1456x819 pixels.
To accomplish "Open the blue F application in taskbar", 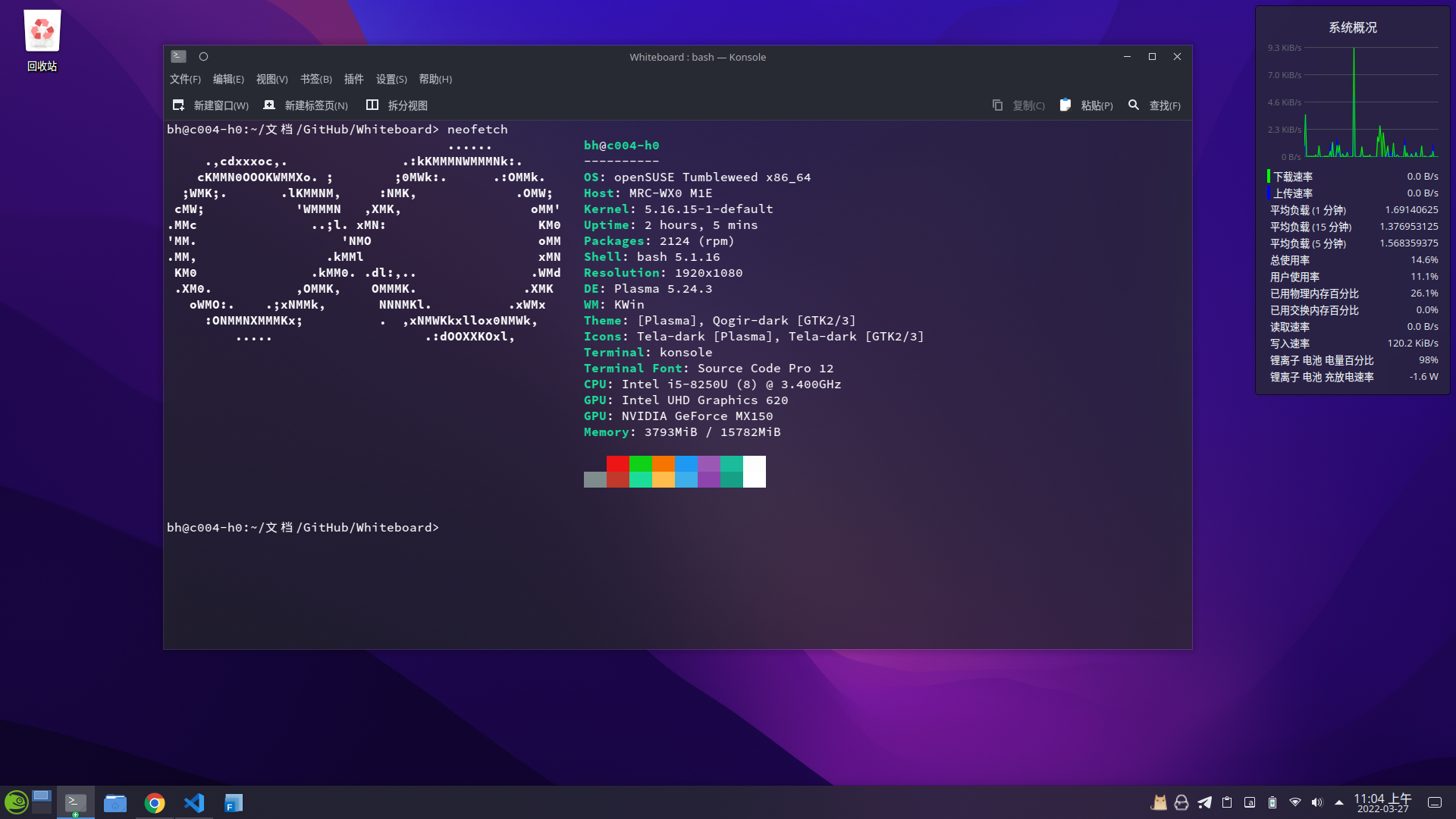I will click(x=234, y=802).
